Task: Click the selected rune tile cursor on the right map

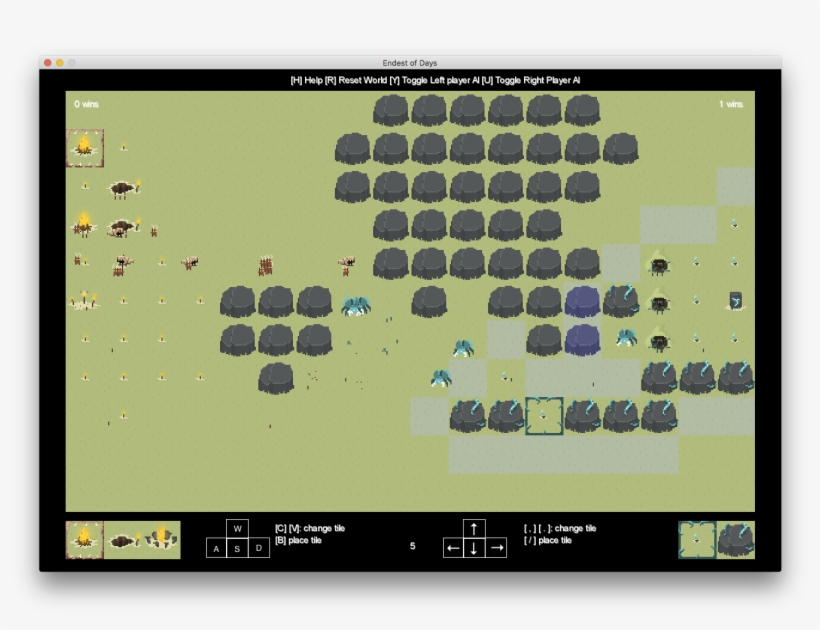Action: point(543,415)
